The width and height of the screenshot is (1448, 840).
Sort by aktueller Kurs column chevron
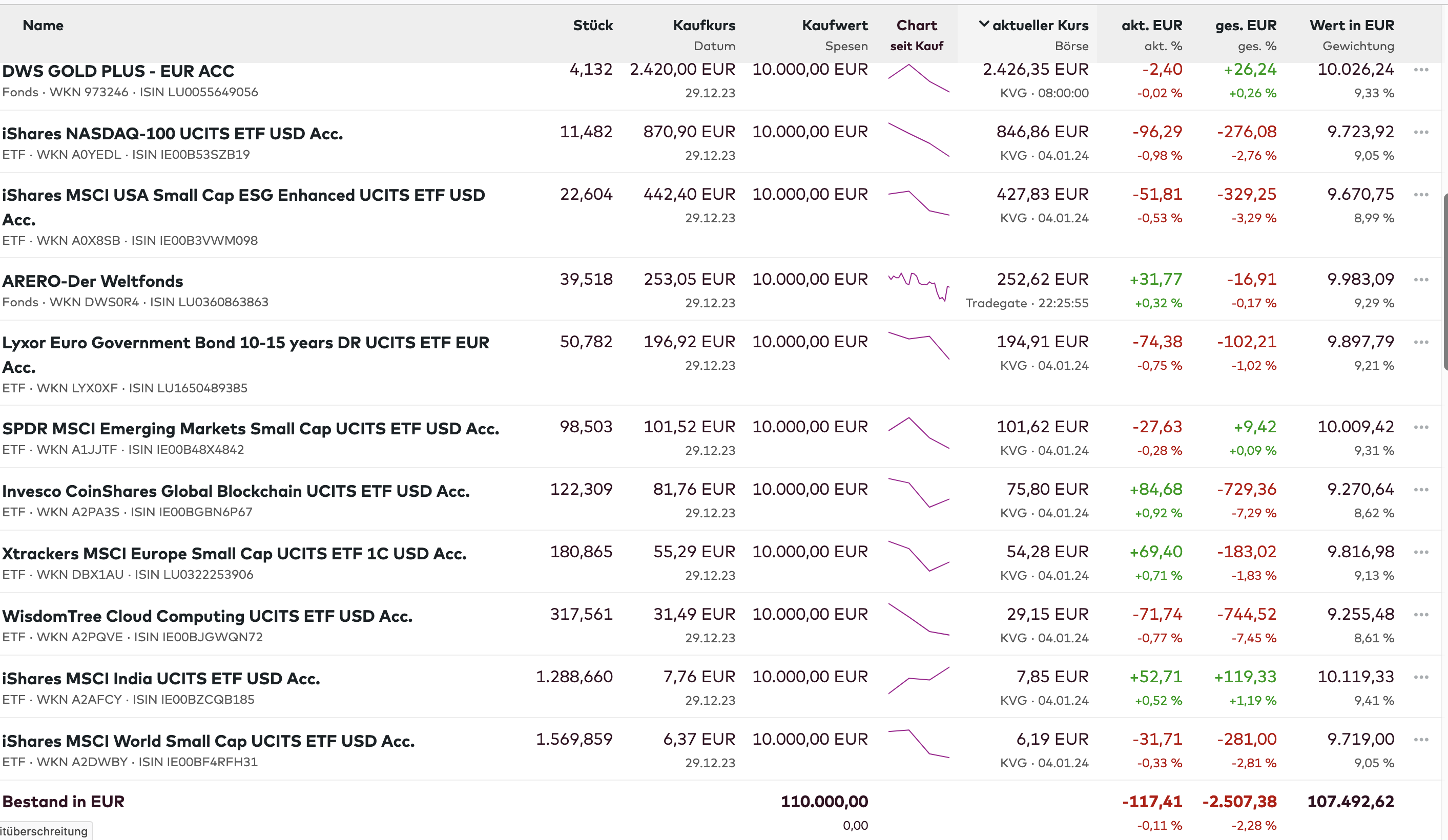984,25
